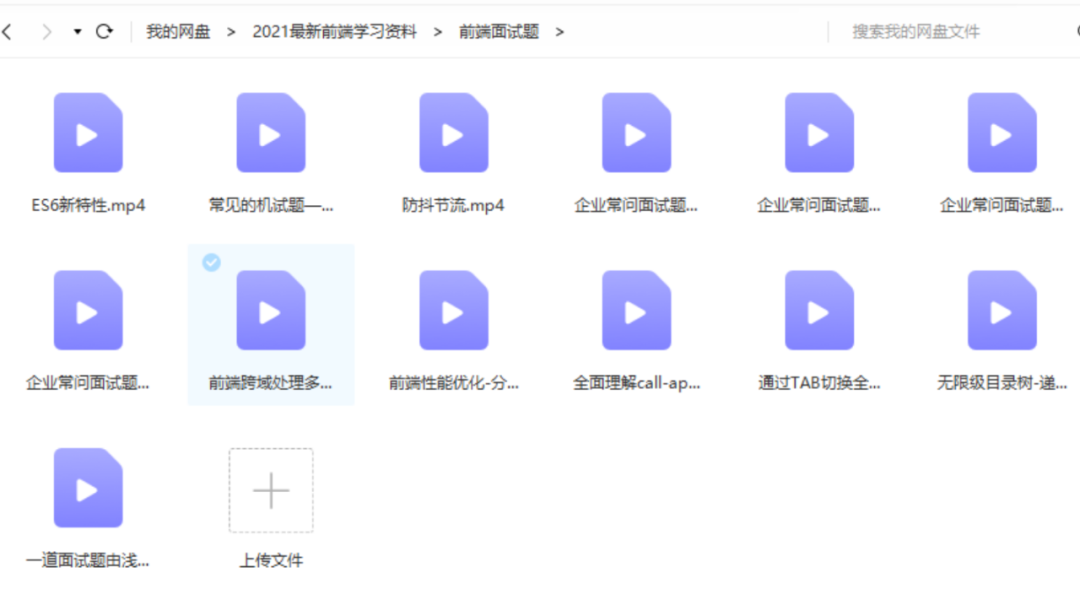The width and height of the screenshot is (1080, 595).
Task: Play the 前端性能优化-分 video
Action: coord(453,309)
